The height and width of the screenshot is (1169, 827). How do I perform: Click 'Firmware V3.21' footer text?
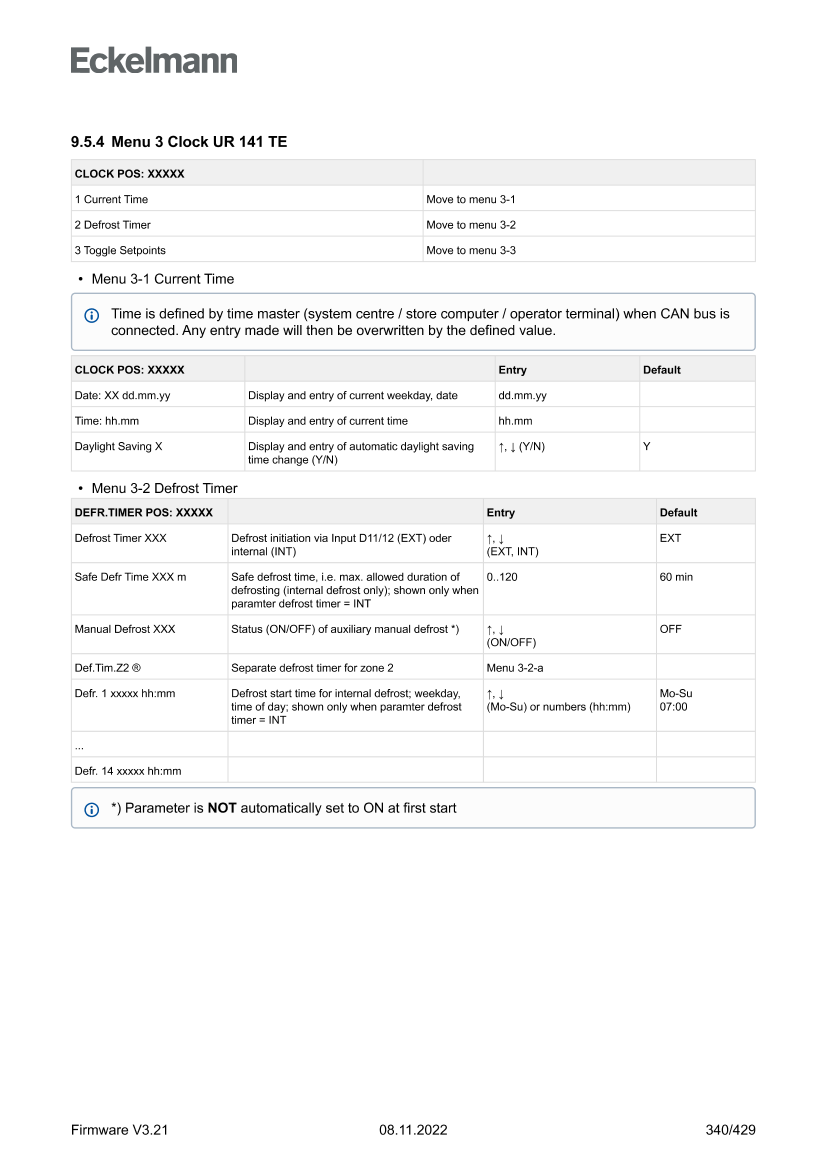point(119,1130)
